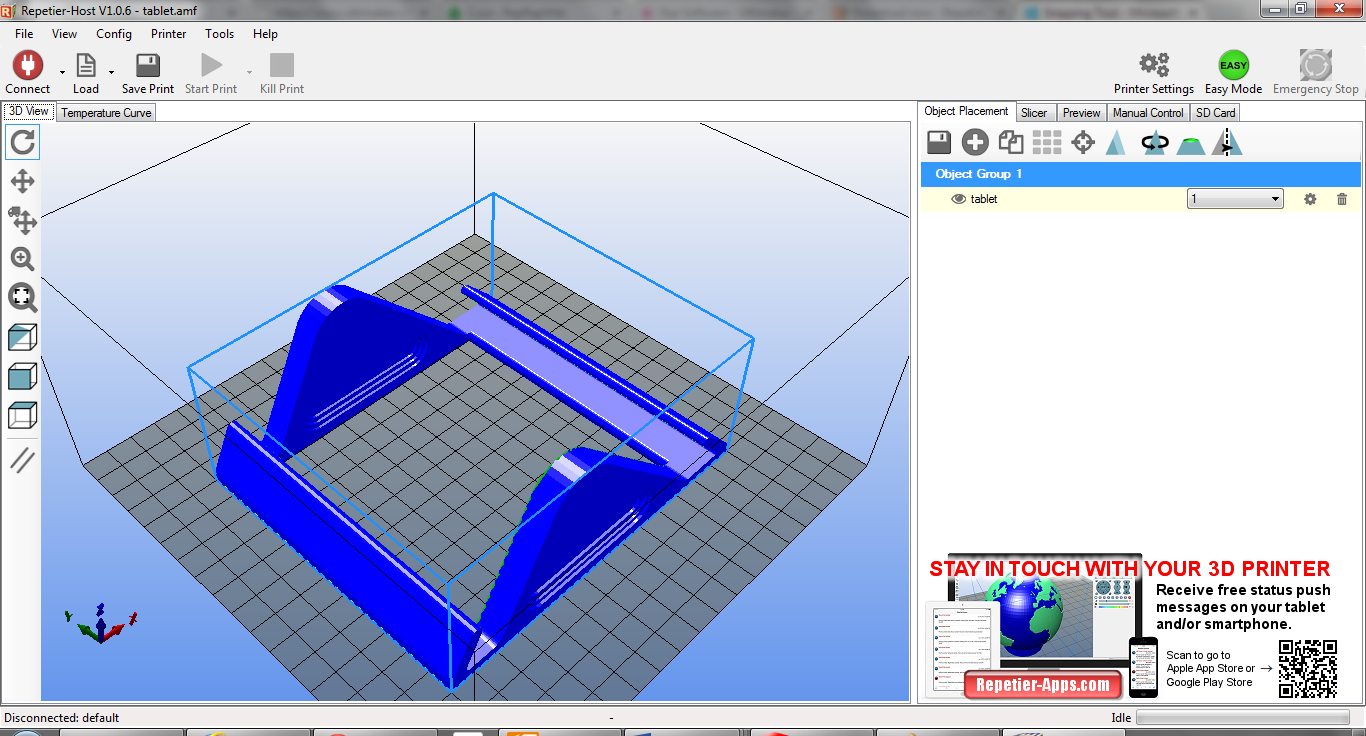The height and width of the screenshot is (736, 1366).
Task: Open the Start Print dropdown arrow
Action: click(249, 73)
